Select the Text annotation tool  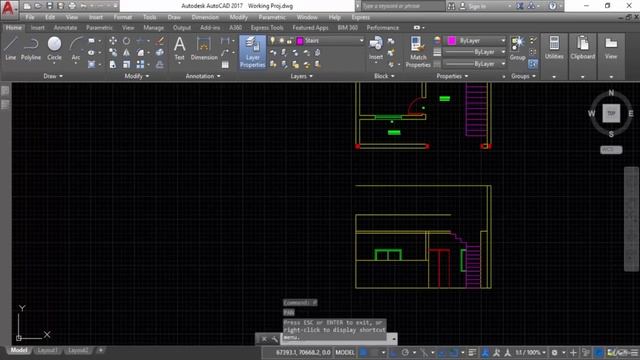pos(180,48)
